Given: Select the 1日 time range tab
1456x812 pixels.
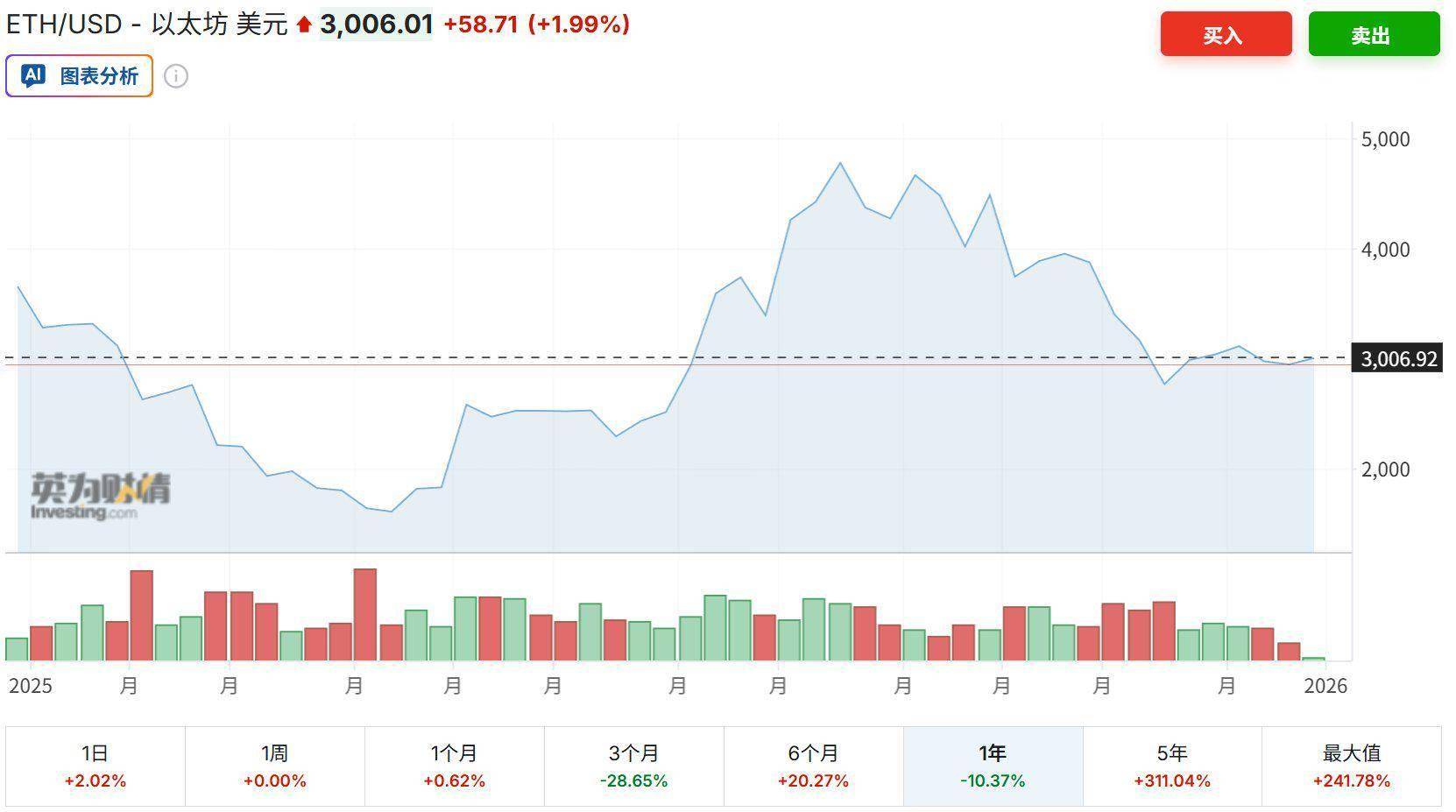Looking at the screenshot, I should click(x=95, y=766).
